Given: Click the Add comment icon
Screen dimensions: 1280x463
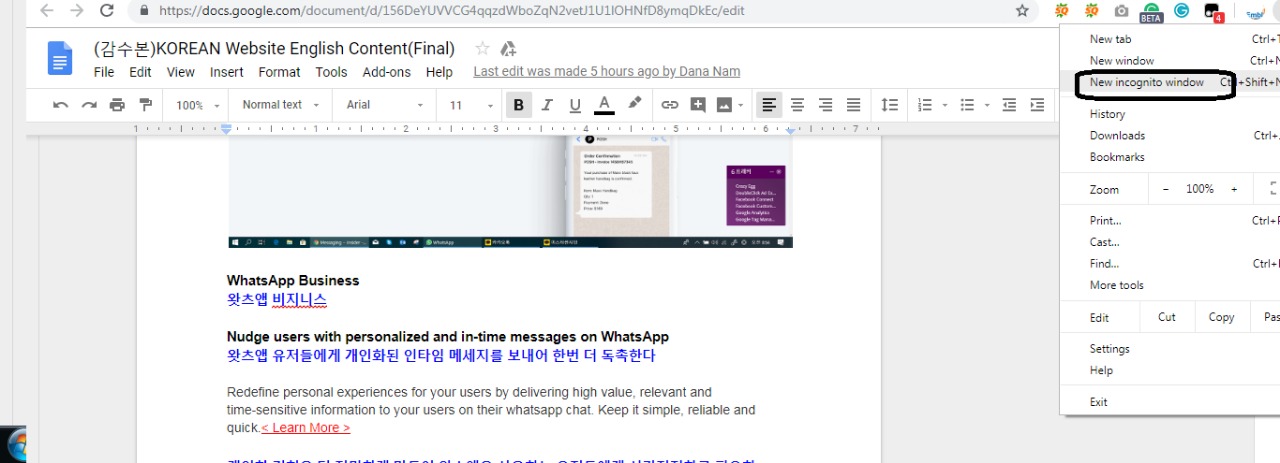Looking at the screenshot, I should (698, 105).
